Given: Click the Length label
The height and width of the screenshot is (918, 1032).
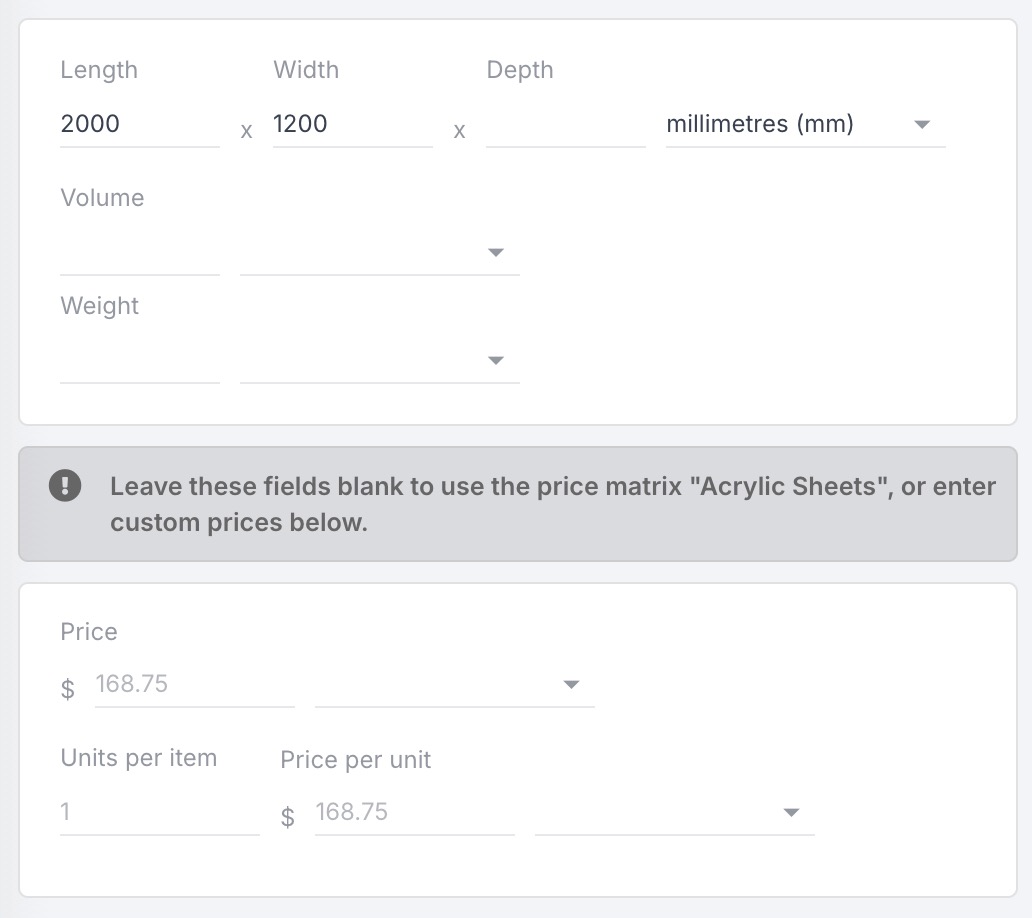Looking at the screenshot, I should point(99,70).
